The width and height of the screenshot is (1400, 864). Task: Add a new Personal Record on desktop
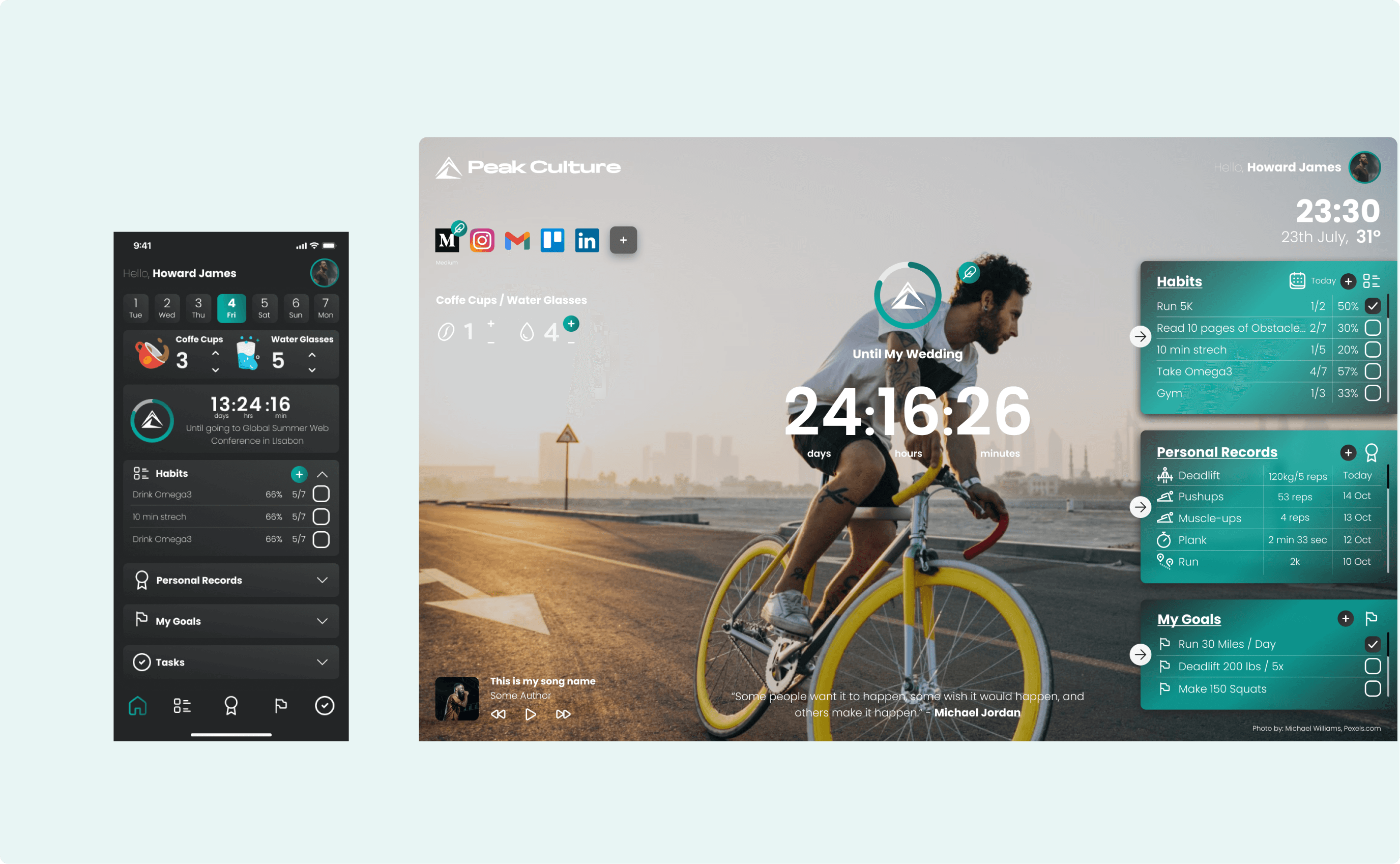1348,452
